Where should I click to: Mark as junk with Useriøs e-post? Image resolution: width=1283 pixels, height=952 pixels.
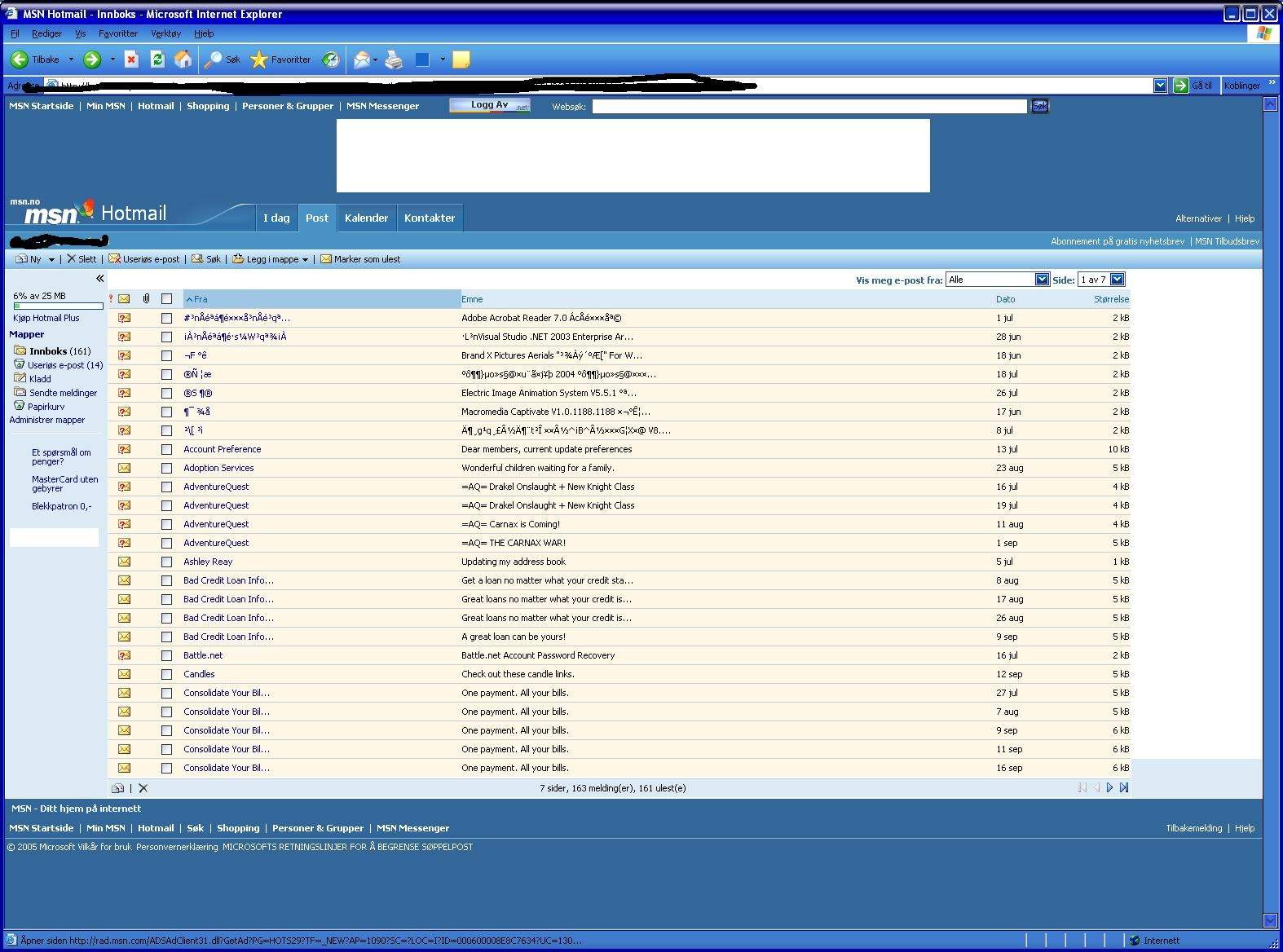point(144,259)
